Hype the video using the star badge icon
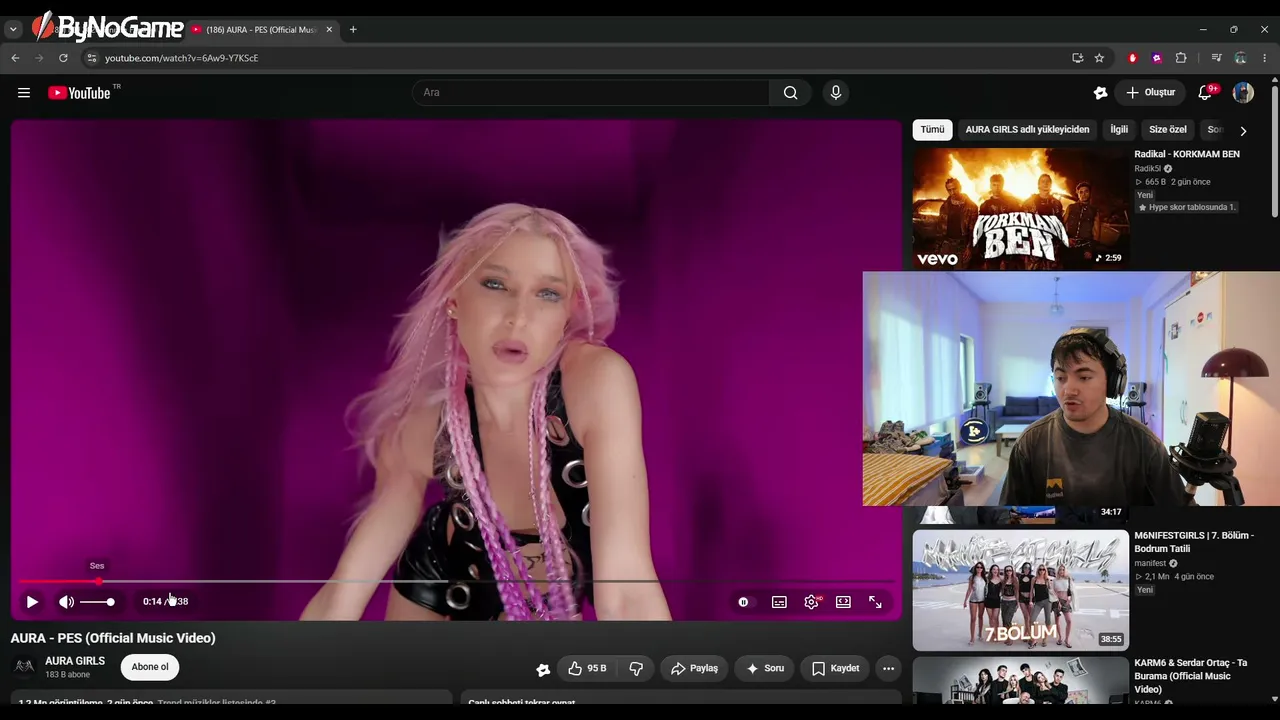The height and width of the screenshot is (720, 1280). point(543,669)
